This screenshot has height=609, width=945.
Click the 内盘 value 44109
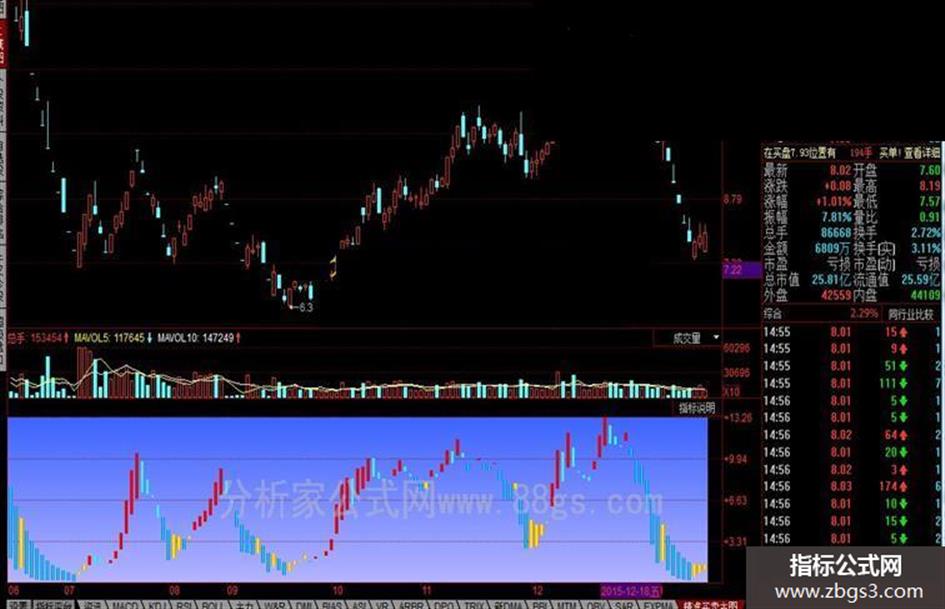pyautogui.click(x=925, y=295)
